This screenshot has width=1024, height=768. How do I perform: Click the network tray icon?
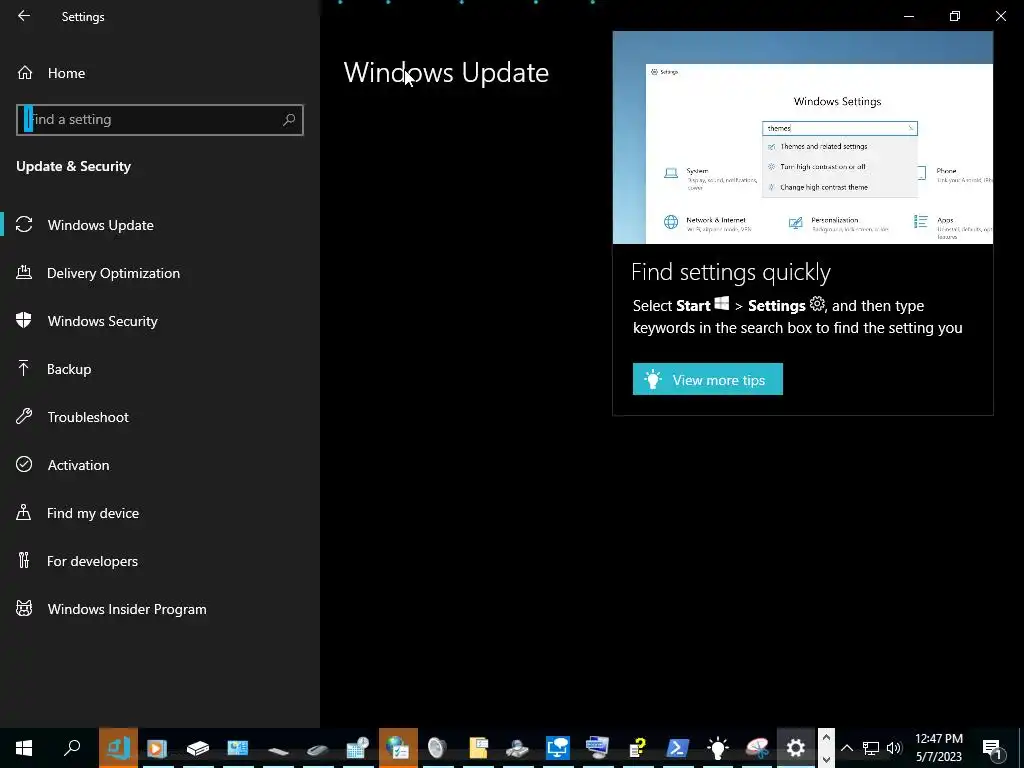pos(871,748)
